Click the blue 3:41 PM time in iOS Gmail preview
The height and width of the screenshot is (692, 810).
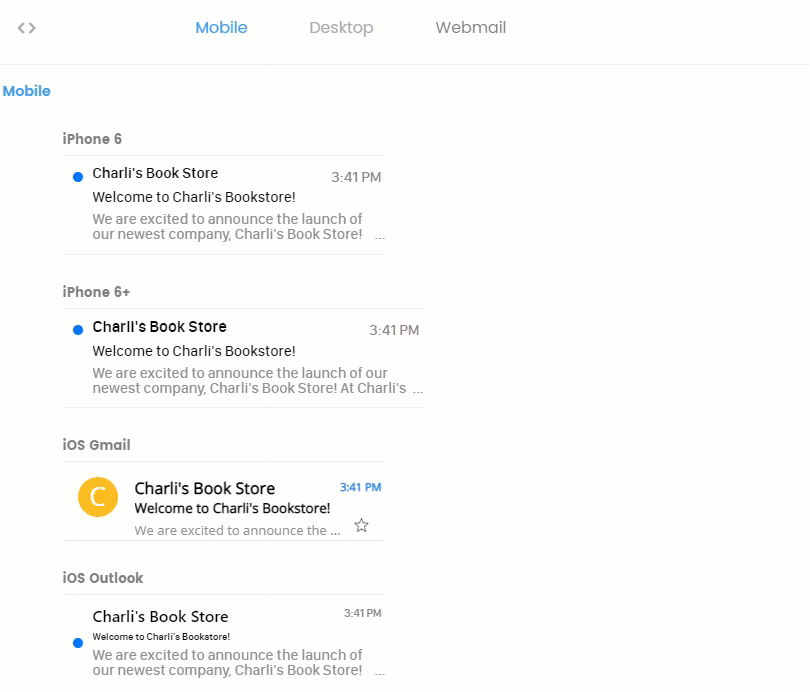[360, 487]
